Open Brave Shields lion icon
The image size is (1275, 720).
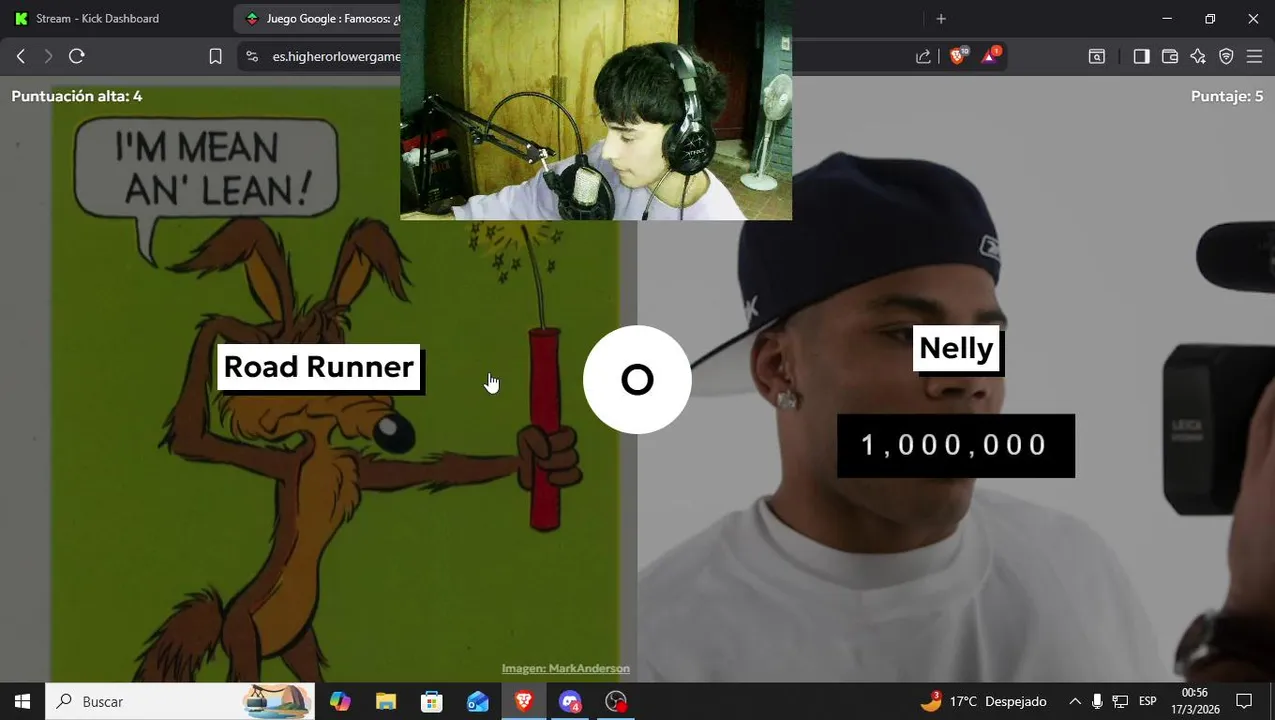pyautogui.click(x=958, y=56)
